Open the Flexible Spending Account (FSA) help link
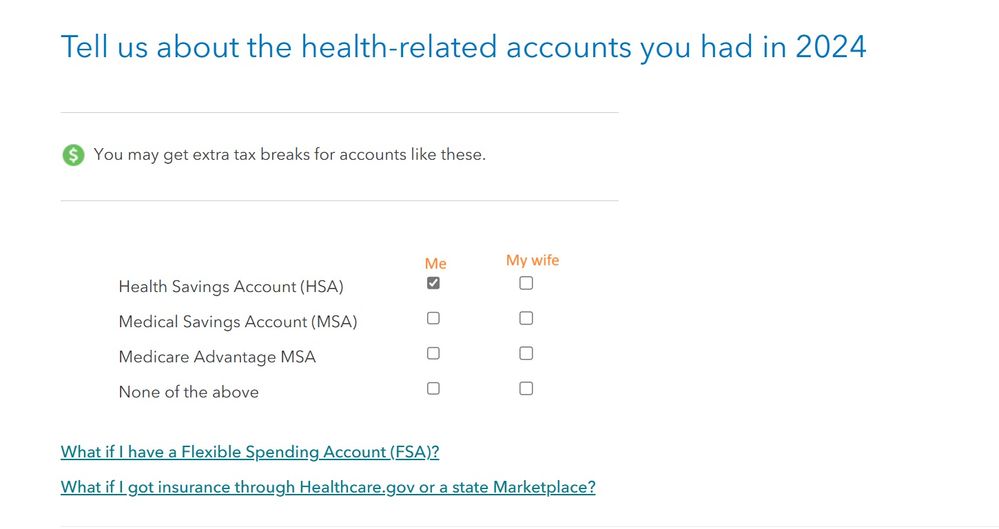Image resolution: width=999 pixels, height=529 pixels. (x=250, y=452)
